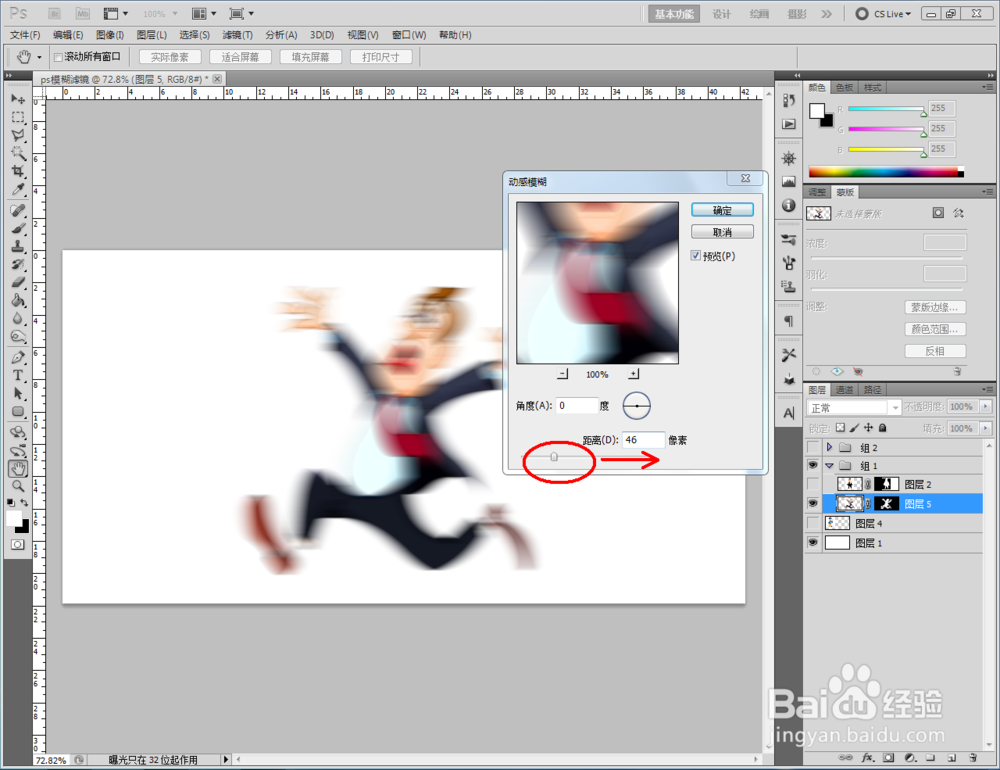Select the Clone Stamp tool
Screen dimensions: 1000x770
(x=18, y=246)
